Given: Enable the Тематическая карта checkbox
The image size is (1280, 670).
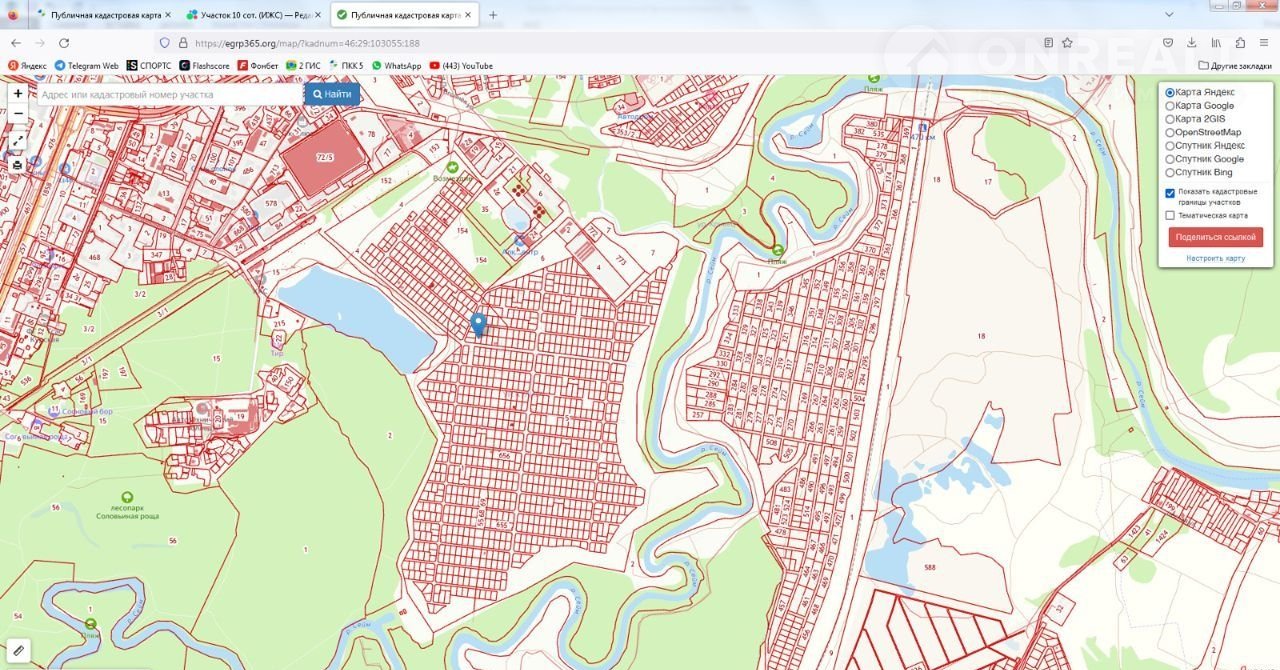Looking at the screenshot, I should pos(1170,215).
